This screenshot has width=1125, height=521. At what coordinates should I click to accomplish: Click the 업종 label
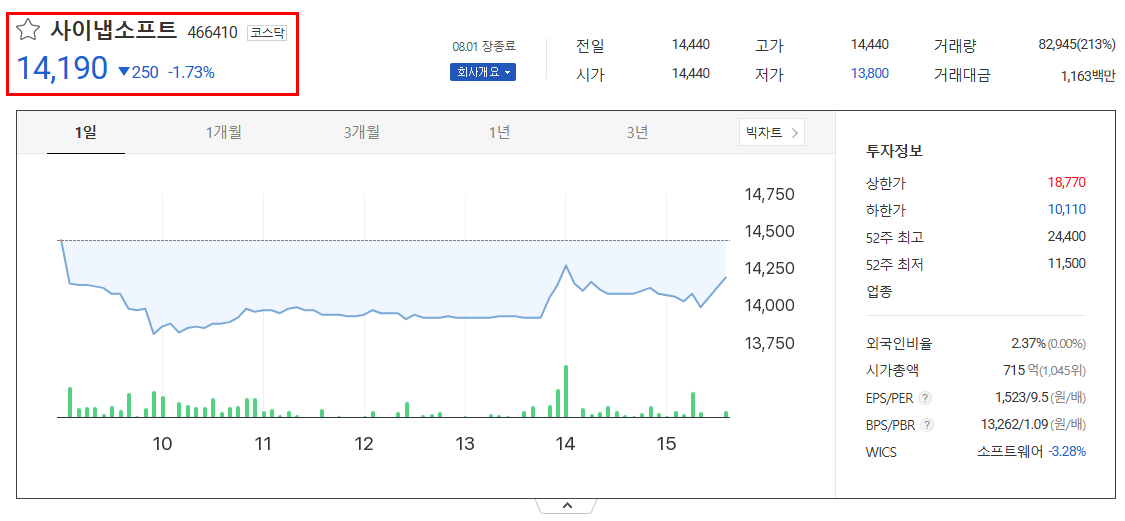tap(879, 291)
